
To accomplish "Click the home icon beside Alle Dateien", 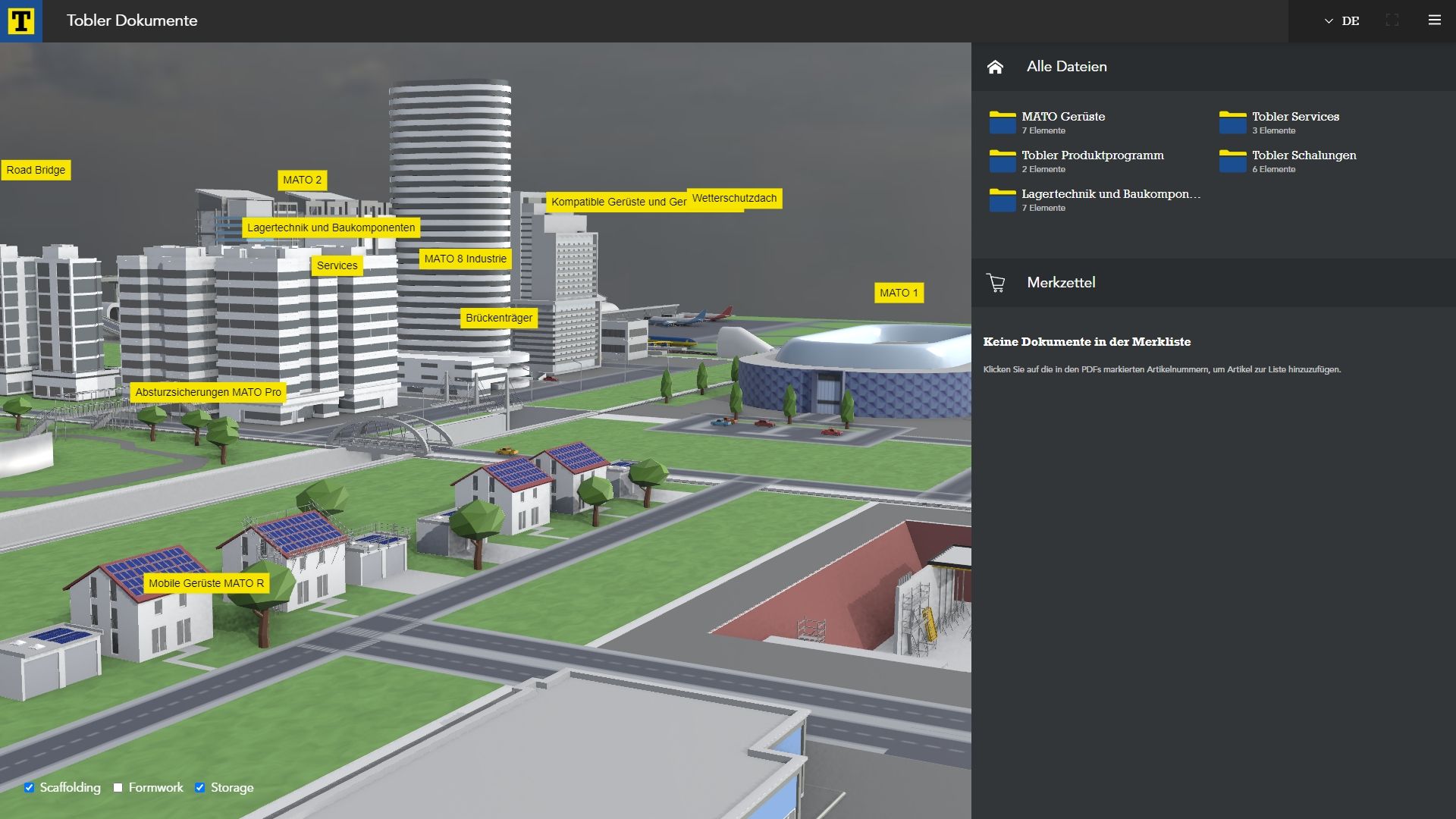I will pyautogui.click(x=995, y=67).
